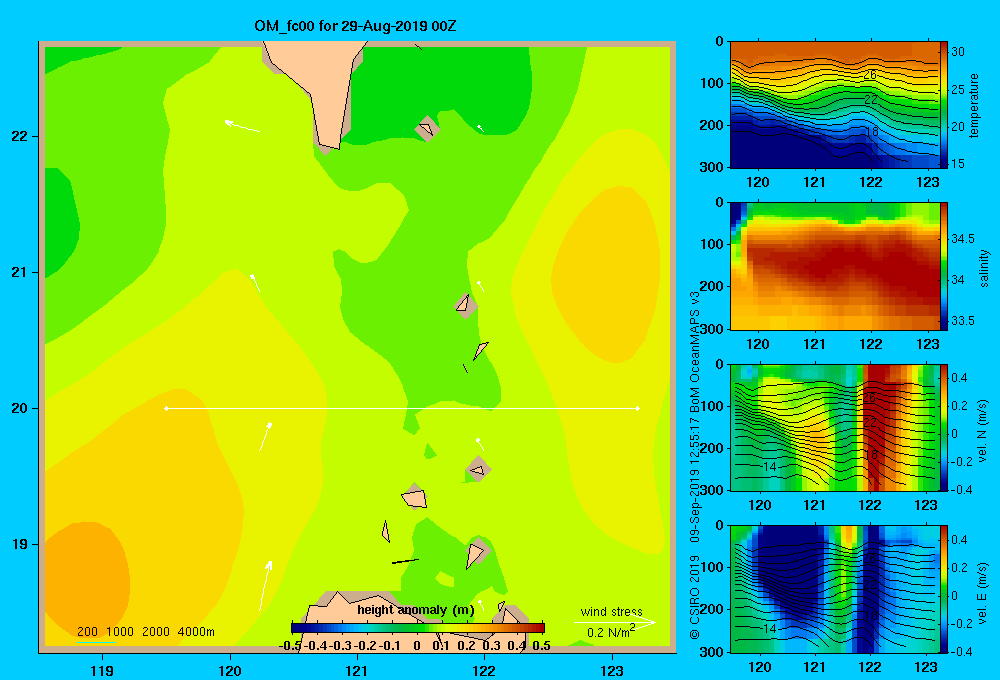The image size is (1000, 680).
Task: Click the '14' contour label in the vel. E panel
Action: (770, 628)
